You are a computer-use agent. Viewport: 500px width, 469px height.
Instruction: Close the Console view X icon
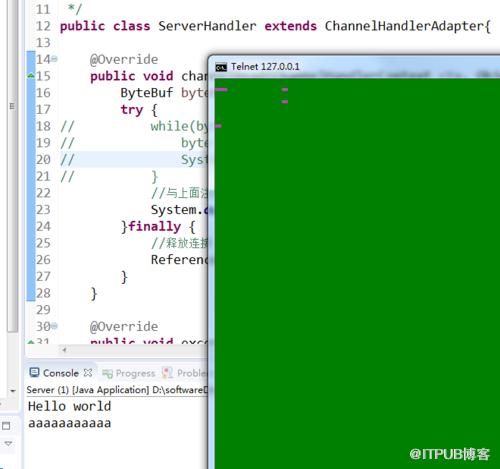click(x=88, y=373)
